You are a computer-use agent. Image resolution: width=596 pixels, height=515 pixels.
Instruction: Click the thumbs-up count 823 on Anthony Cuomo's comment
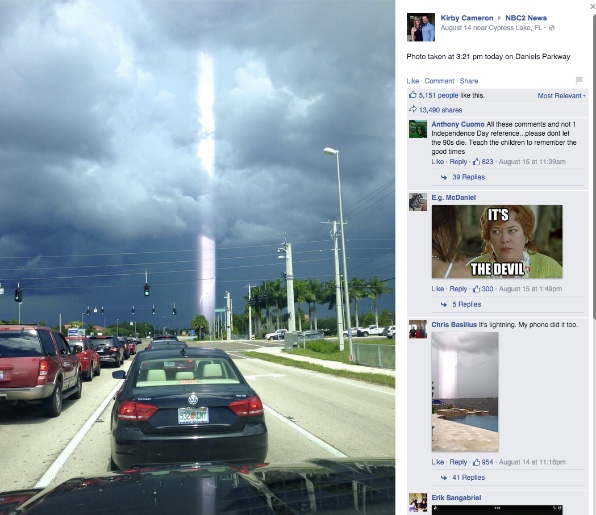(487, 162)
